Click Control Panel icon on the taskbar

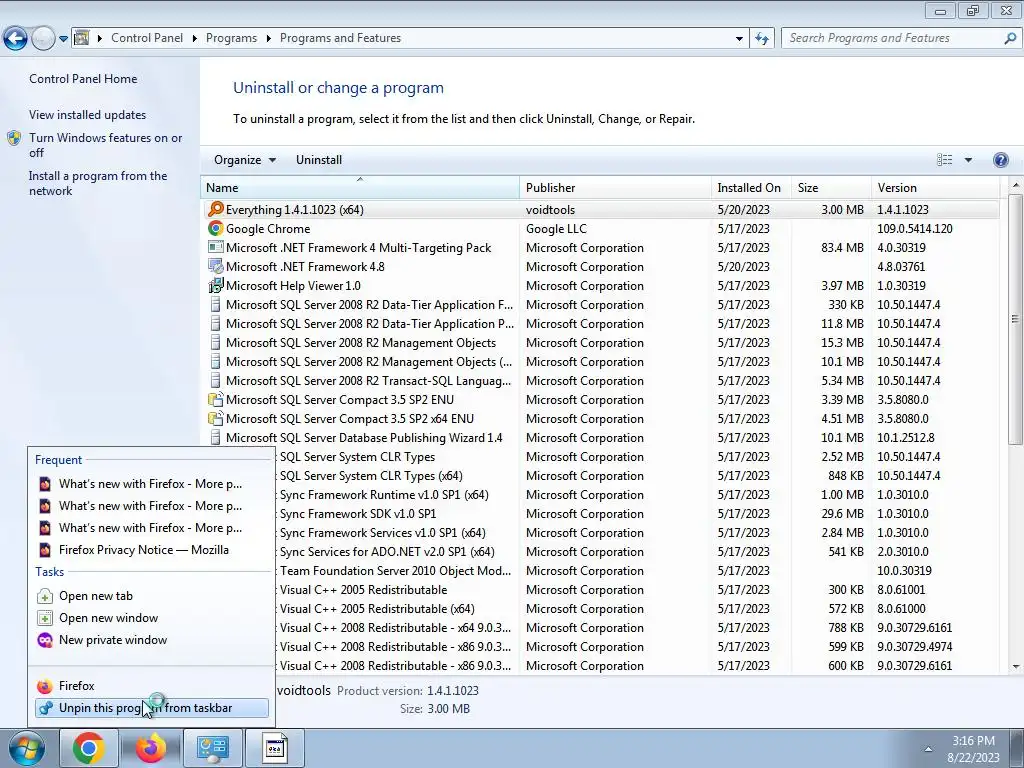point(212,748)
